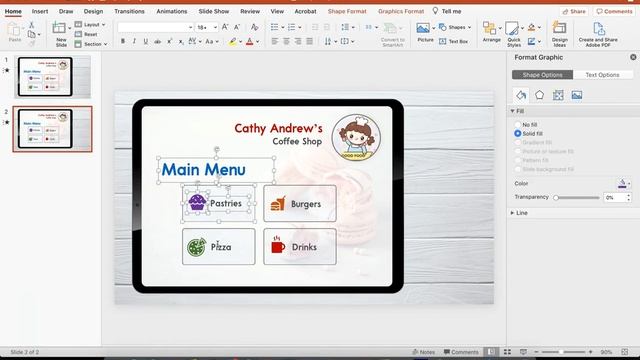Click the zoom slider in status bar
The height and width of the screenshot is (360, 640).
point(563,352)
